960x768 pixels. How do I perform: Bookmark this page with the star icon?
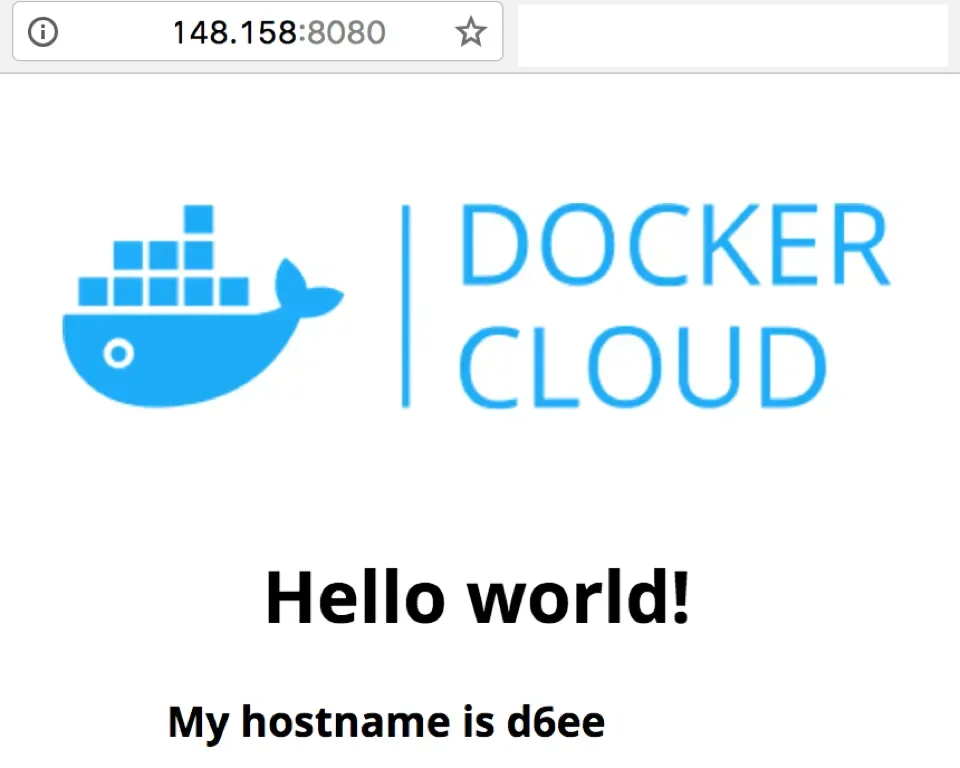point(470,33)
